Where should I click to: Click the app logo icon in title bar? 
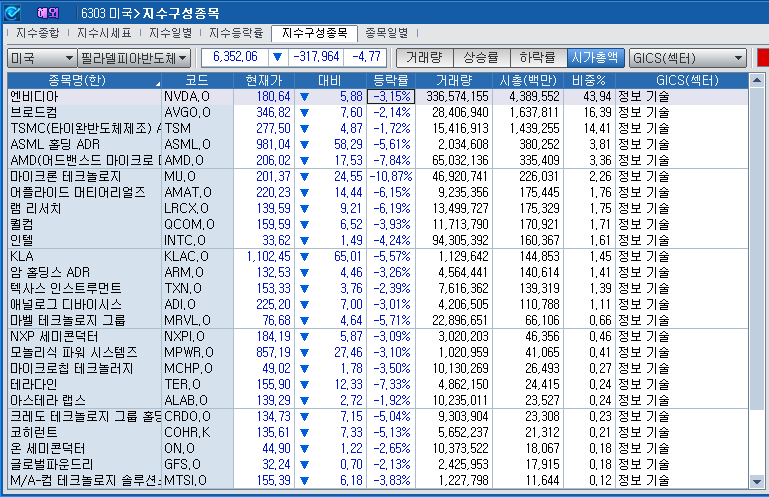point(12,13)
